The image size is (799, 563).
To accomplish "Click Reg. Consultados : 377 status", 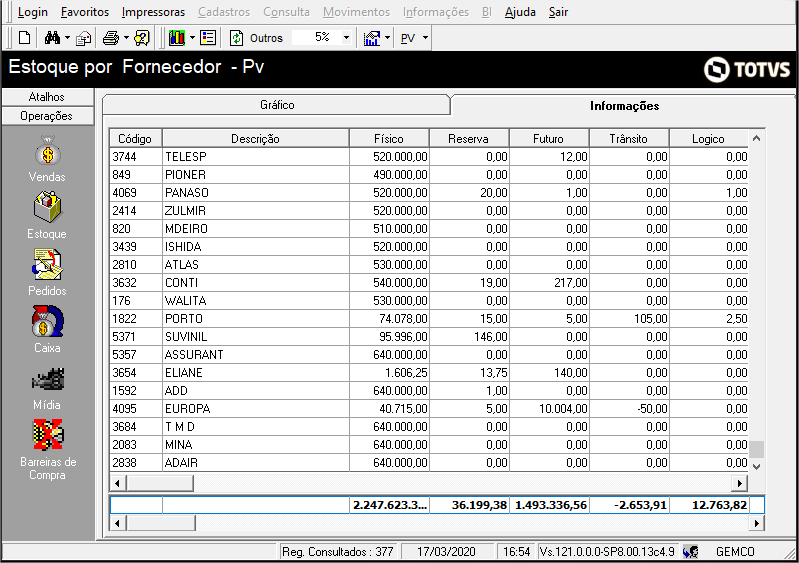I will (x=338, y=552).
